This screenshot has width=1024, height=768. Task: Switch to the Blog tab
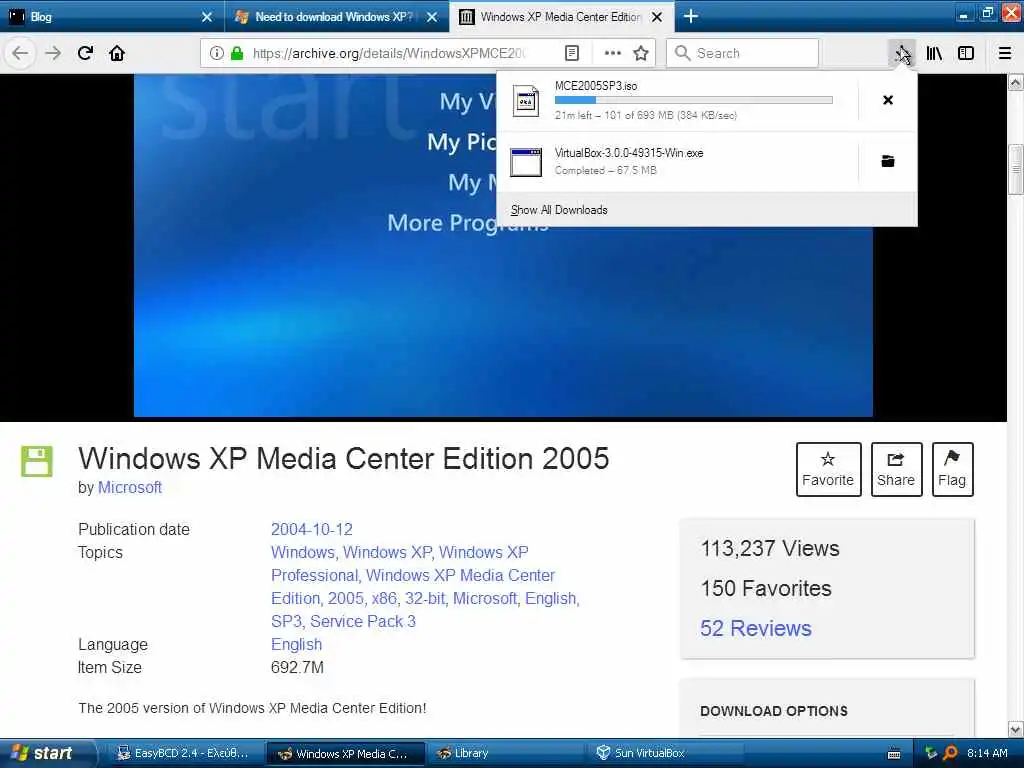[112, 16]
